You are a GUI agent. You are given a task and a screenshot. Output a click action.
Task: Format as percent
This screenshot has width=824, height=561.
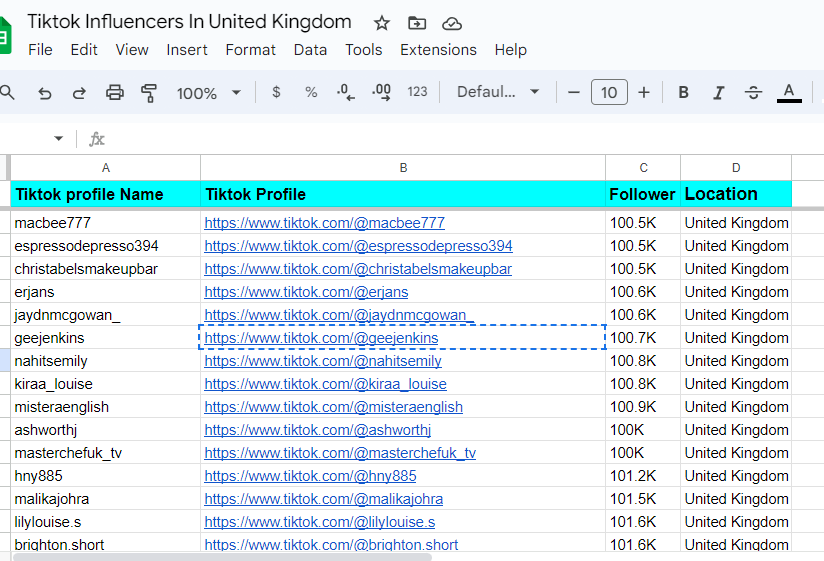pos(311,92)
